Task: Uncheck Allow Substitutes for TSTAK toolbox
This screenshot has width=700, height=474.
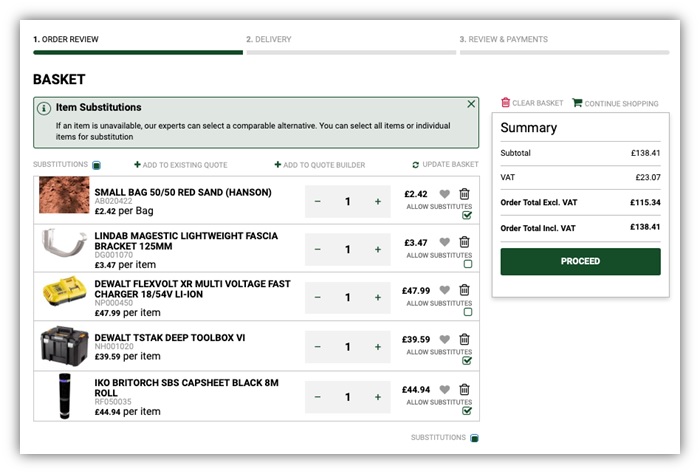Action: tap(467, 361)
